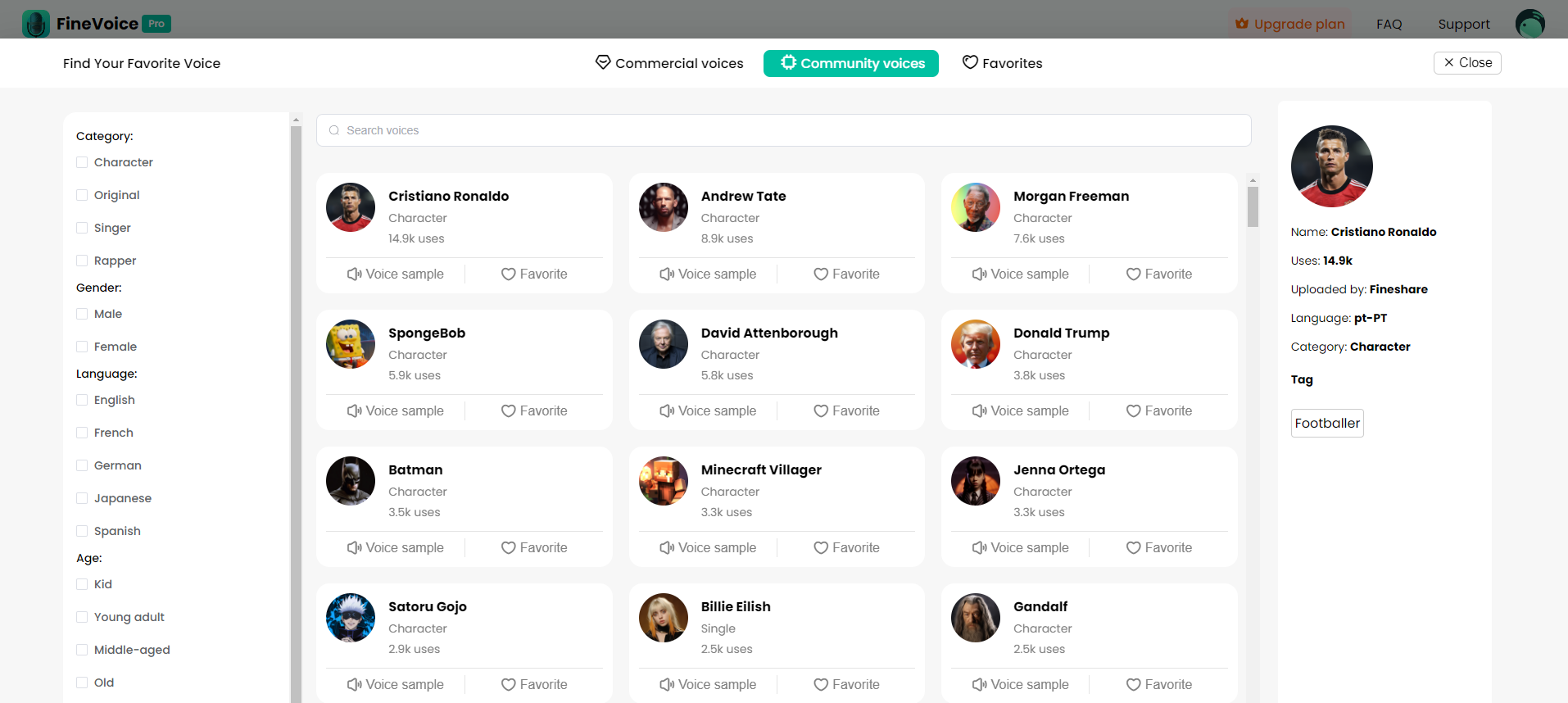This screenshot has height=703, width=1568.
Task: Click heart icon on Minecraft Villager card
Action: pyautogui.click(x=821, y=547)
